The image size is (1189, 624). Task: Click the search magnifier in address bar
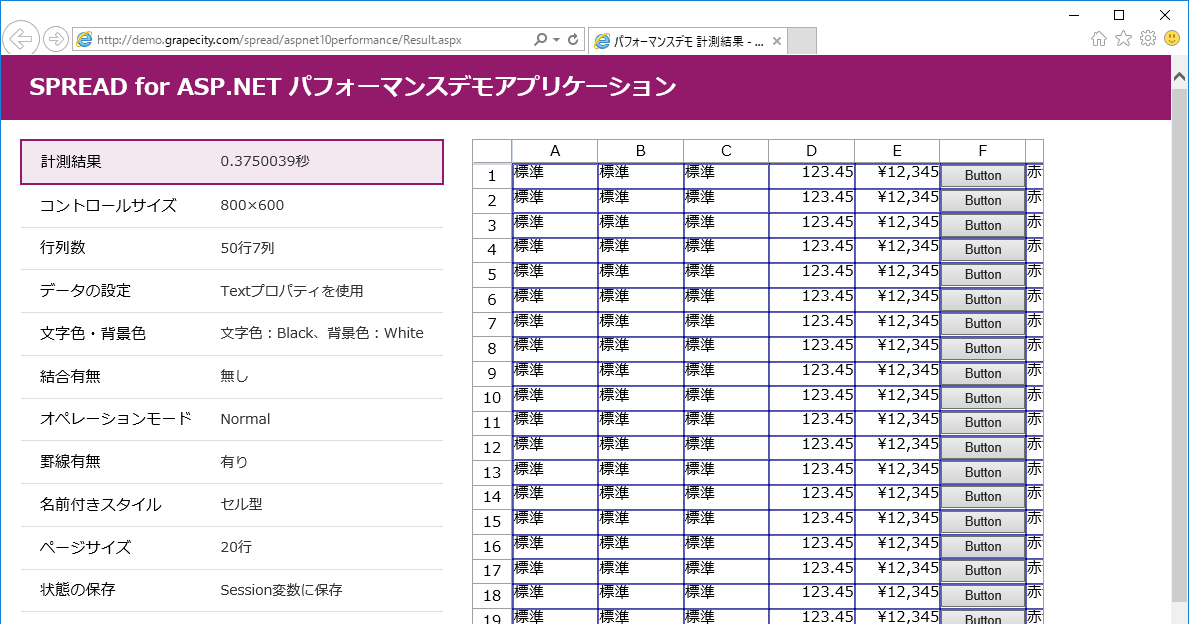[540, 39]
